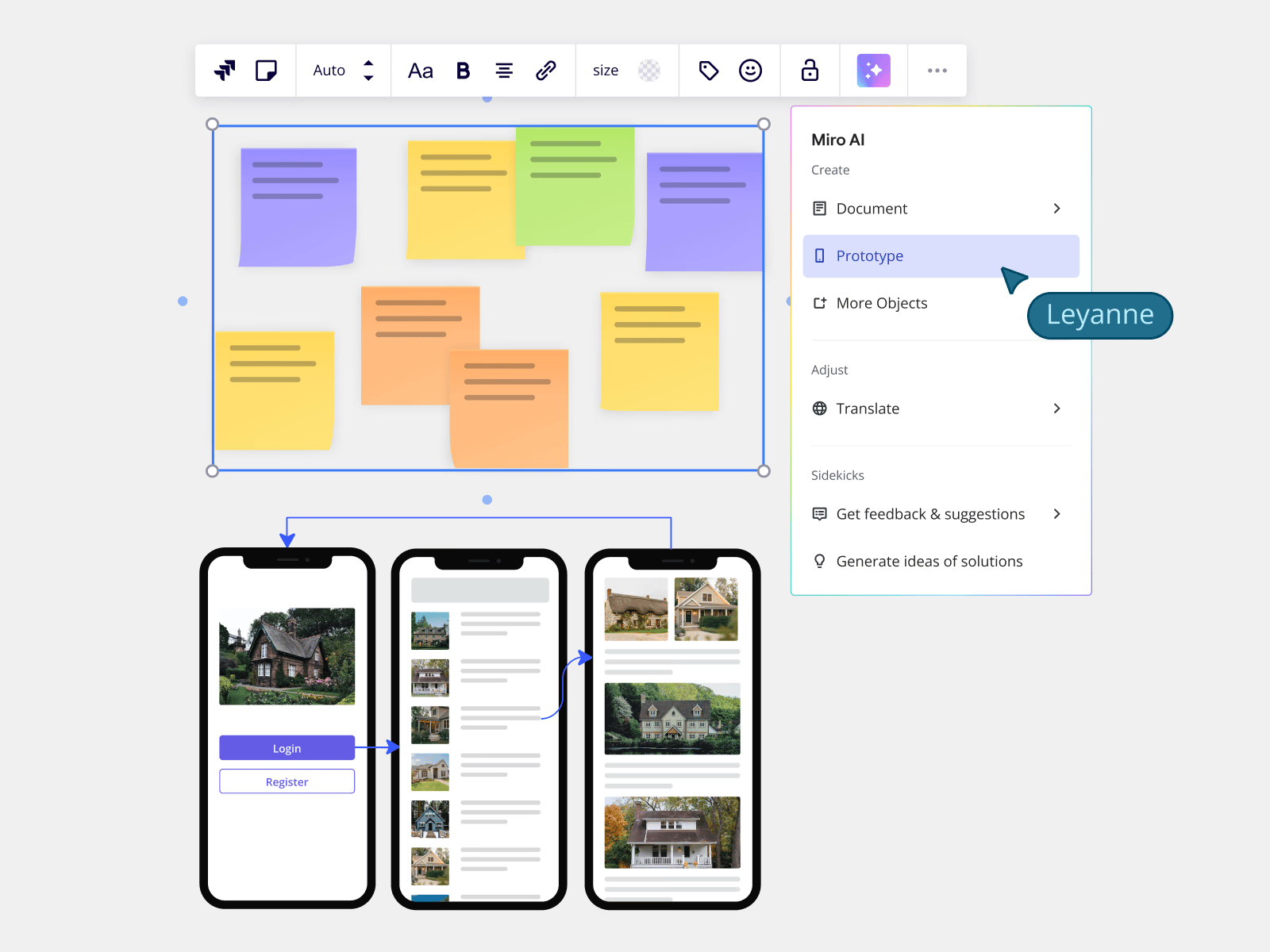The height and width of the screenshot is (952, 1270).
Task: Click the More Objects plus-square icon
Action: tap(820, 303)
